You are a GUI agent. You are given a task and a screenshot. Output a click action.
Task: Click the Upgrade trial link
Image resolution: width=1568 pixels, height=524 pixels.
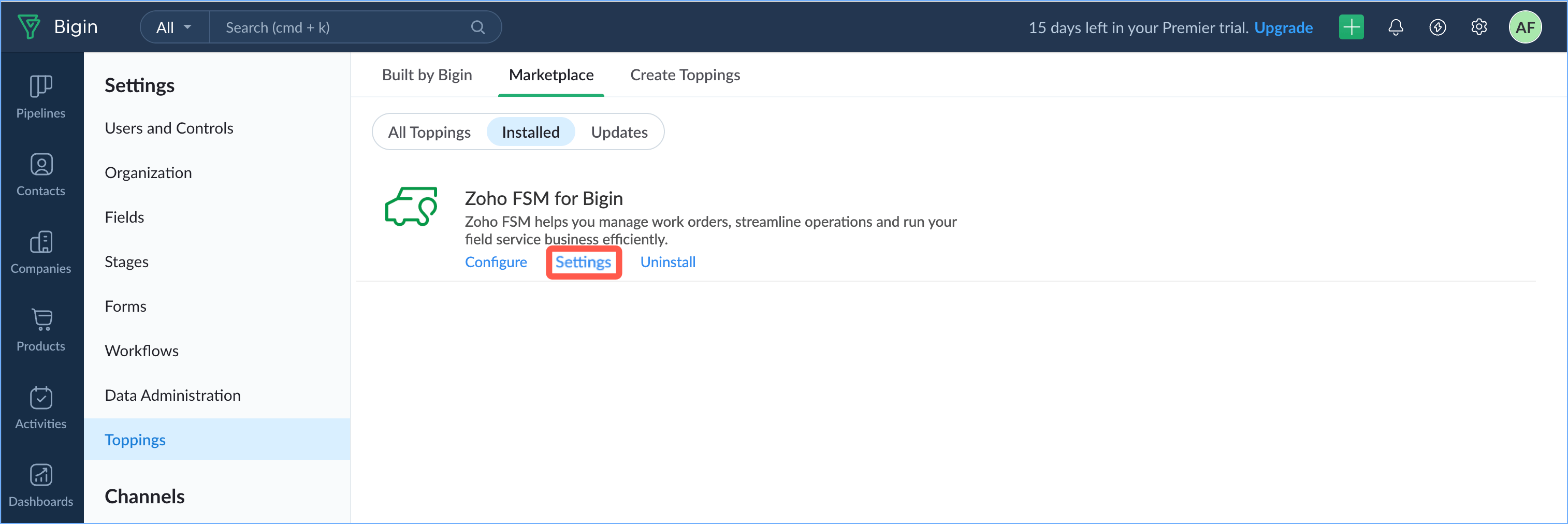pos(1283,27)
